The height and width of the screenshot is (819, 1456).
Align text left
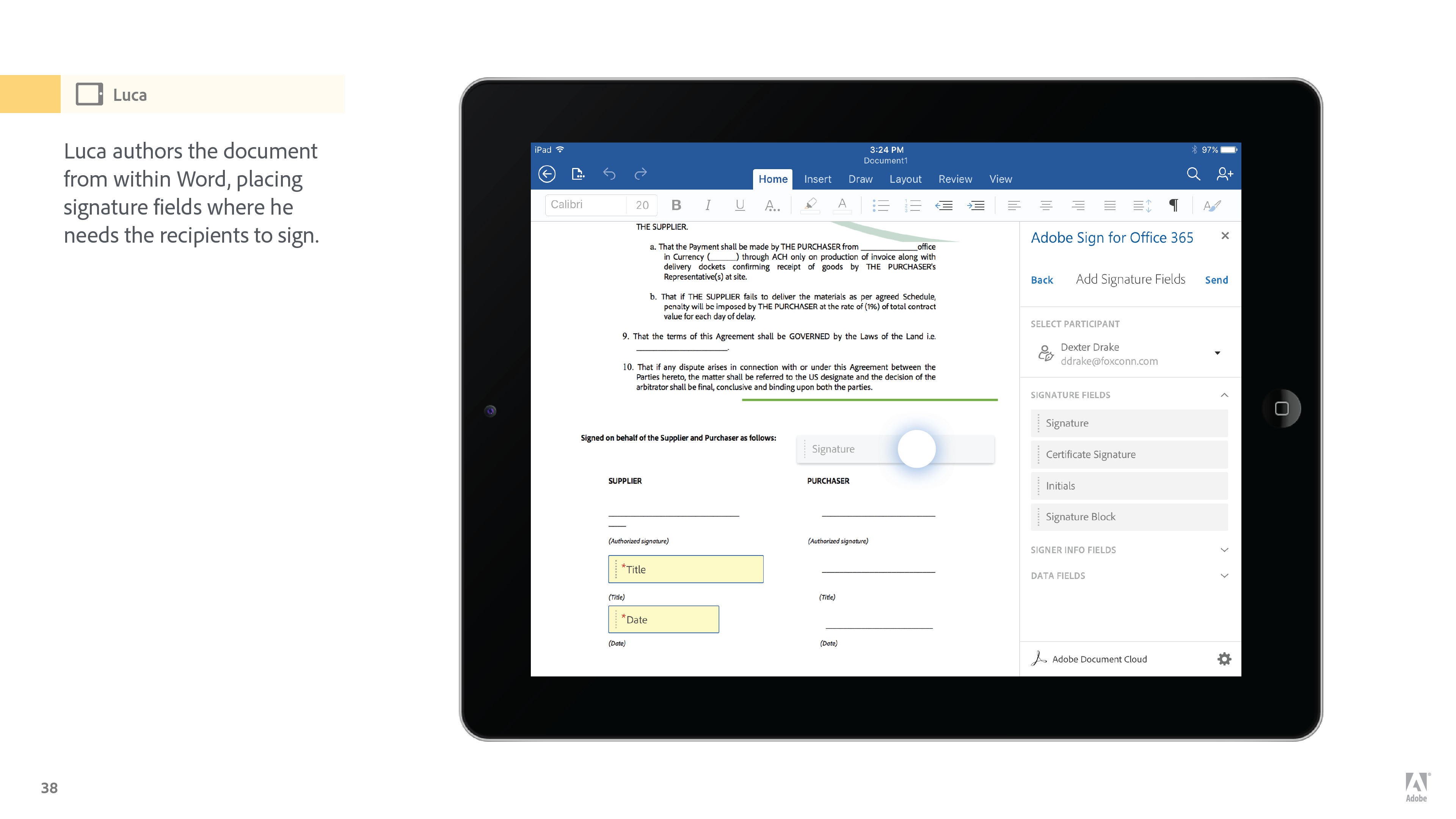(1014, 205)
